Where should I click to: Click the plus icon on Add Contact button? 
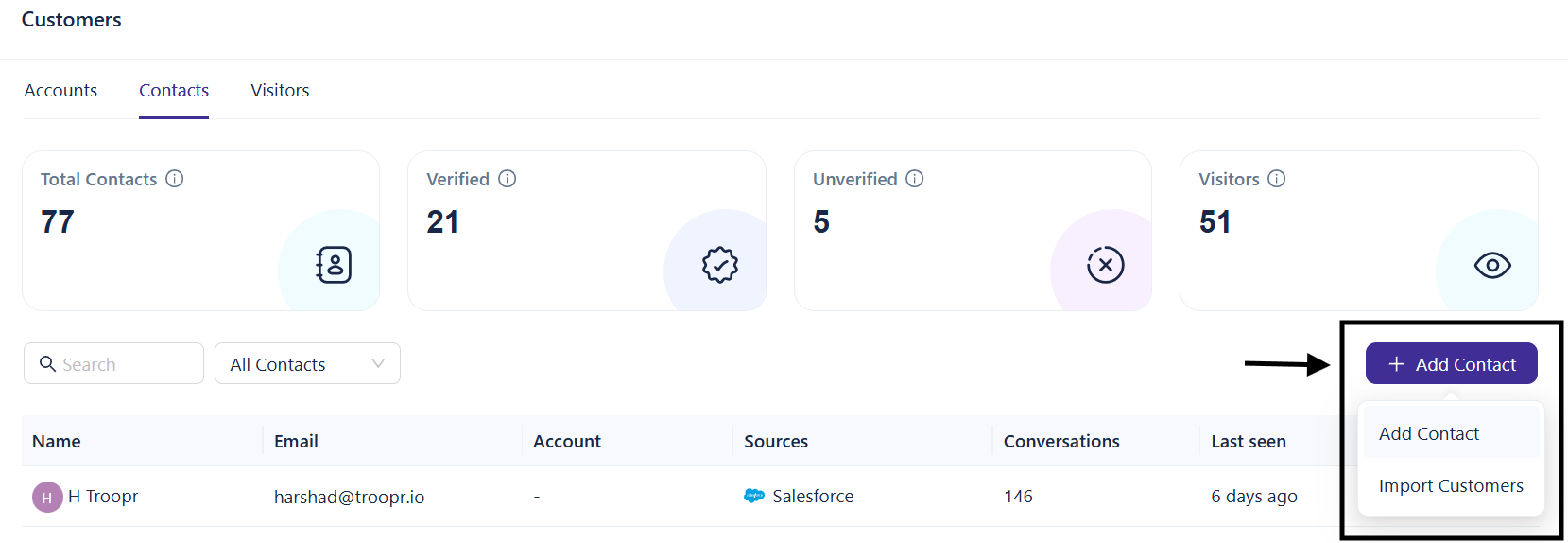point(1396,364)
